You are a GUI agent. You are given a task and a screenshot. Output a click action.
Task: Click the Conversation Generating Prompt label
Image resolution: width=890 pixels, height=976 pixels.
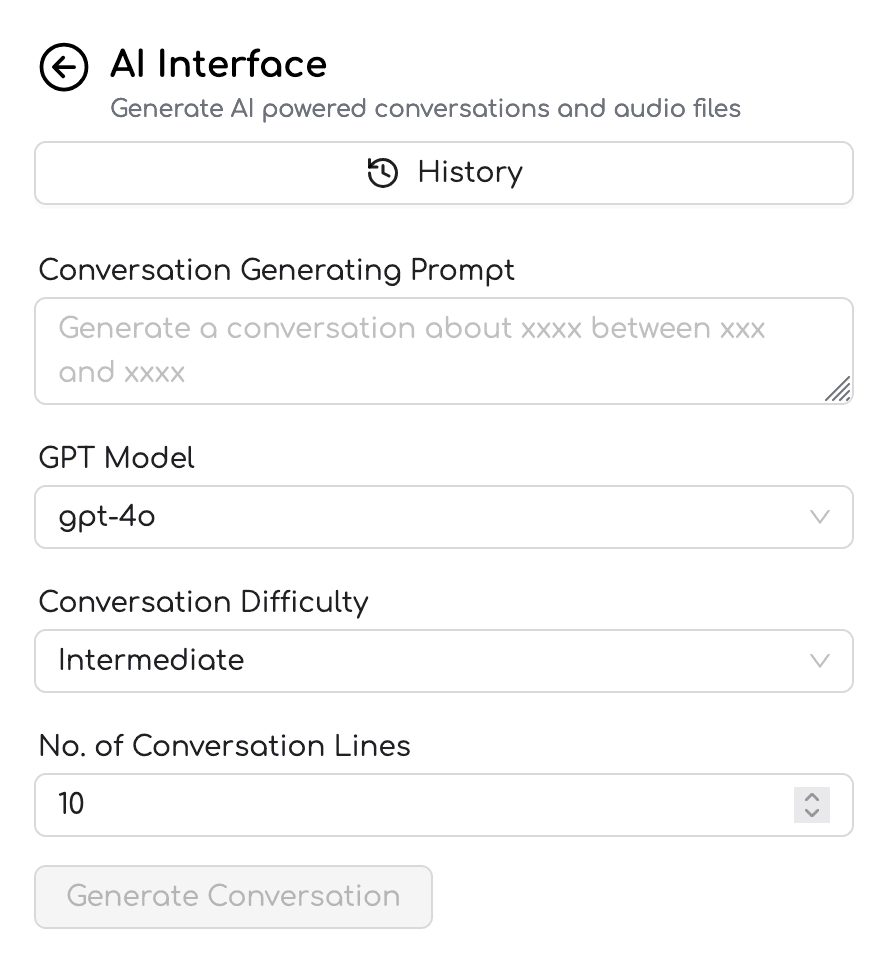tap(277, 270)
